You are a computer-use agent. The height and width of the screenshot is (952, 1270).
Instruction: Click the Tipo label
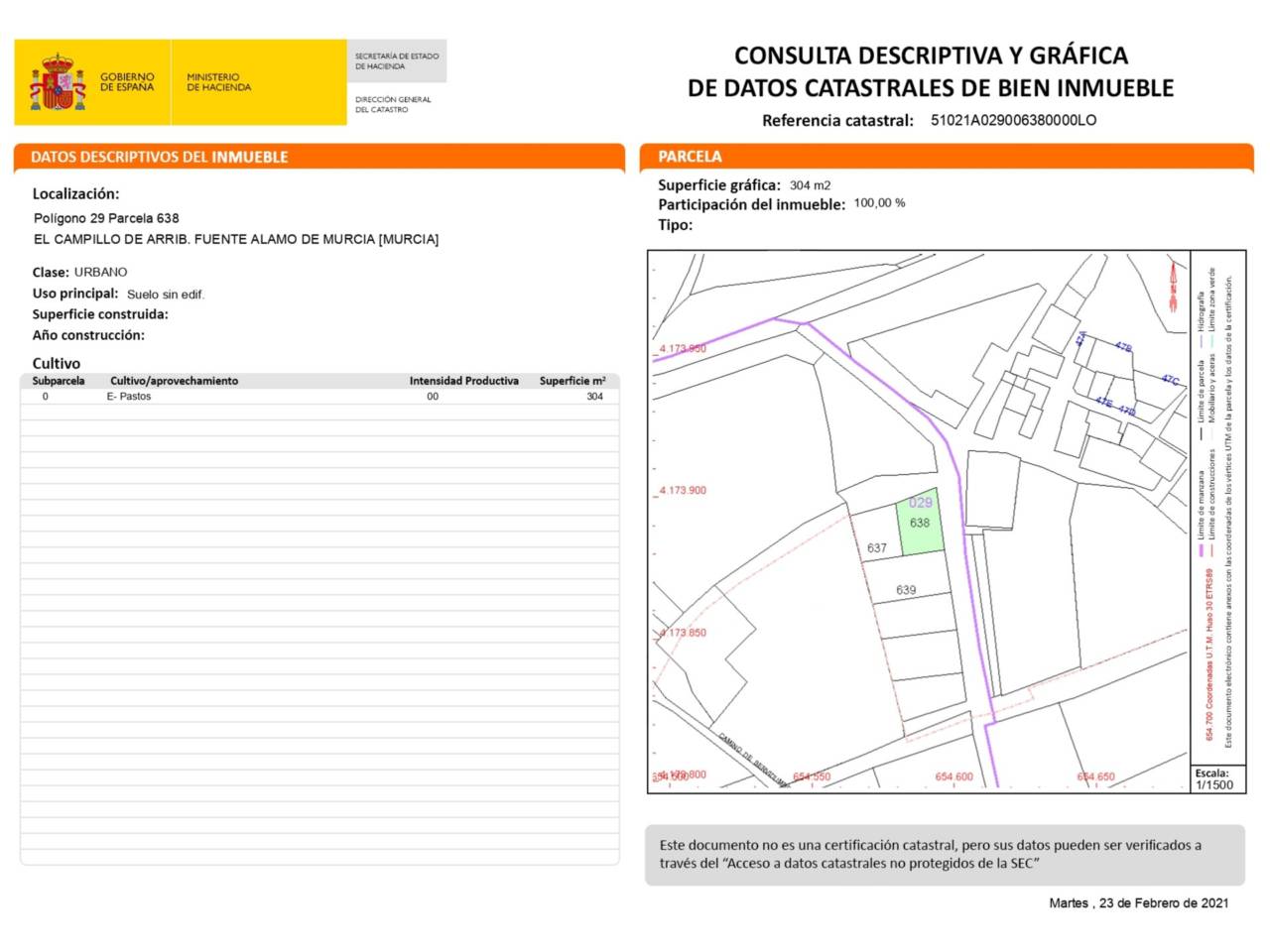676,225
